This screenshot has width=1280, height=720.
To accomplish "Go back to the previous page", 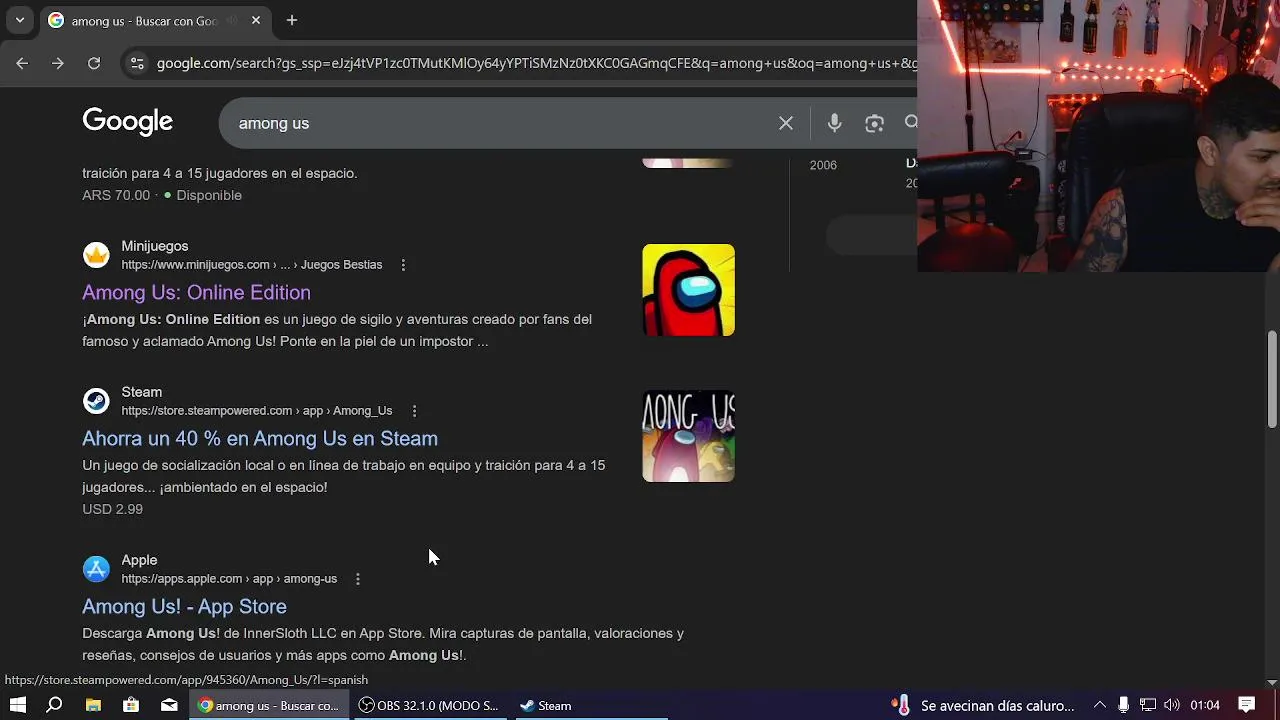I will [x=22, y=63].
